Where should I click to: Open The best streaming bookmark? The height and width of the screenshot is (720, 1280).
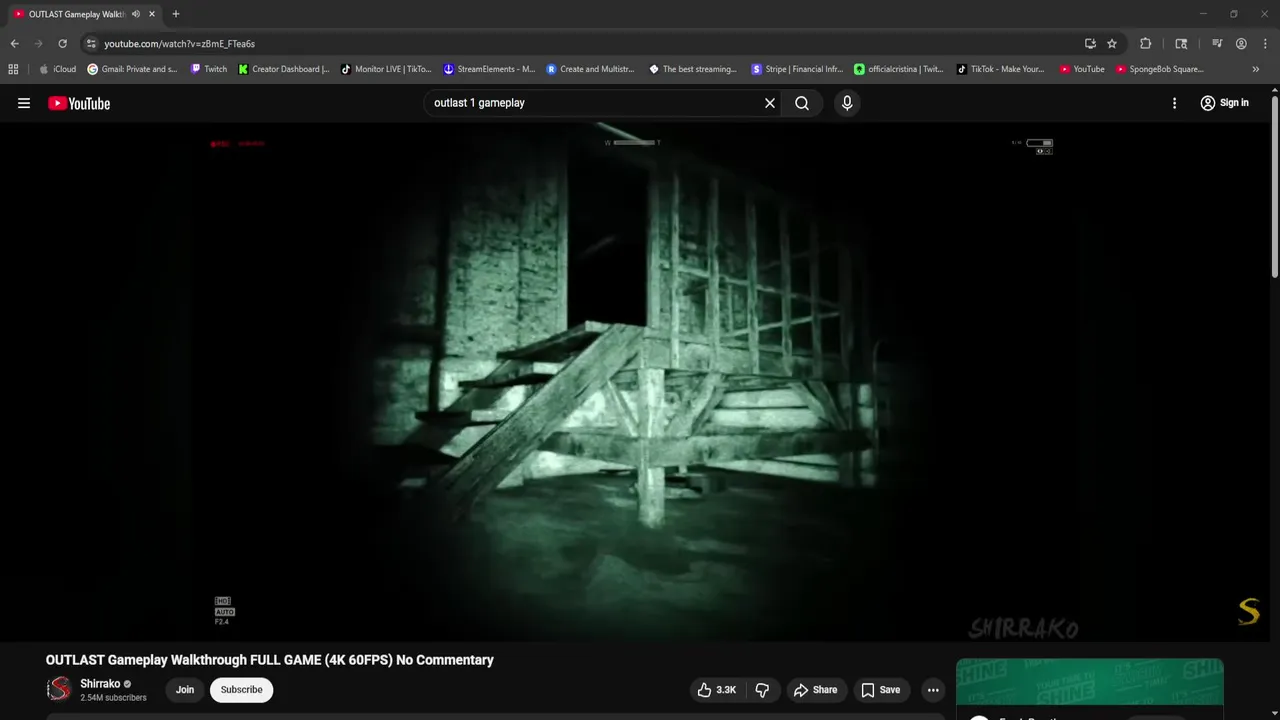tap(693, 69)
